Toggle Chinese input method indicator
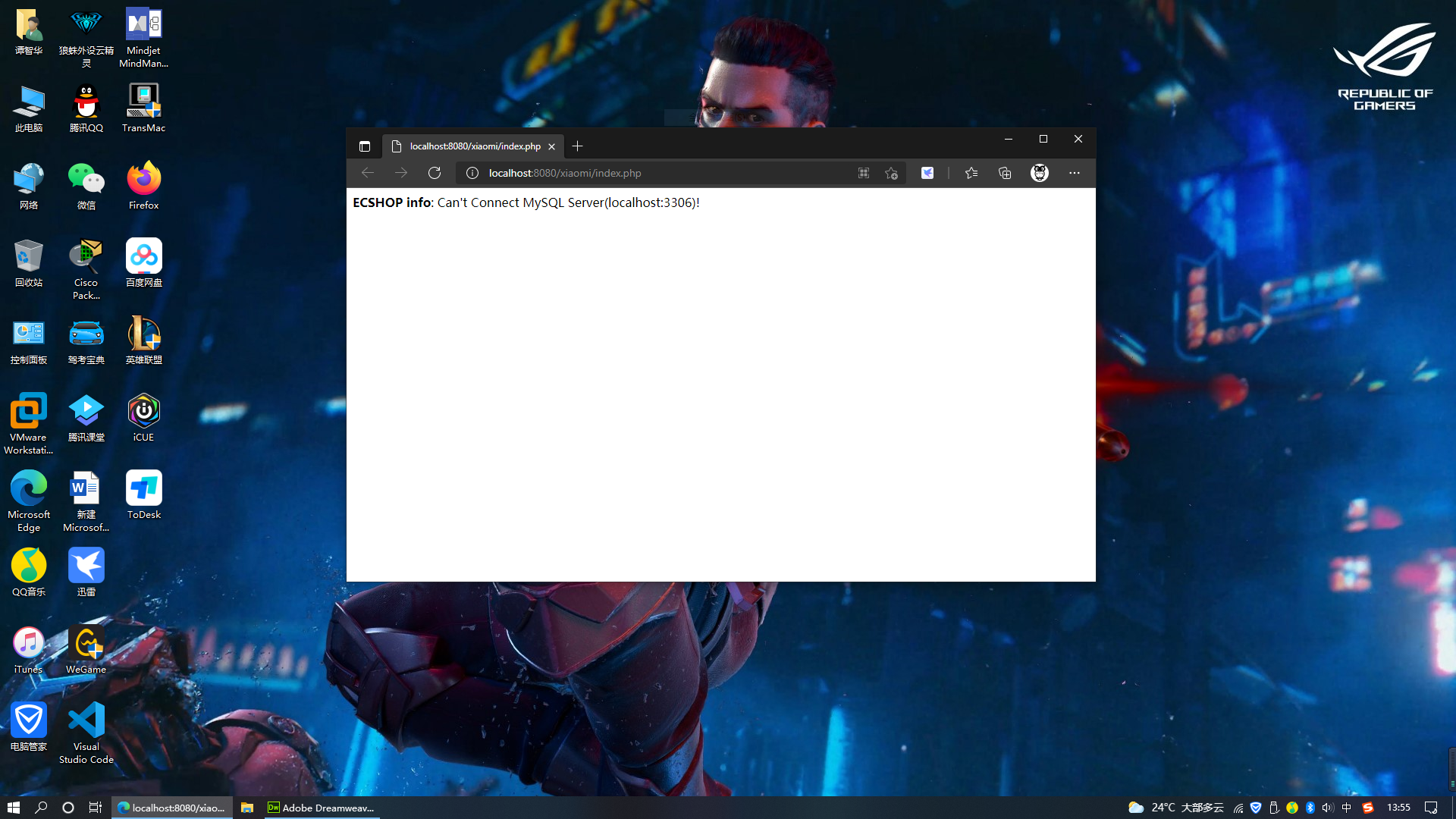This screenshot has width=1456, height=819. tap(1347, 808)
